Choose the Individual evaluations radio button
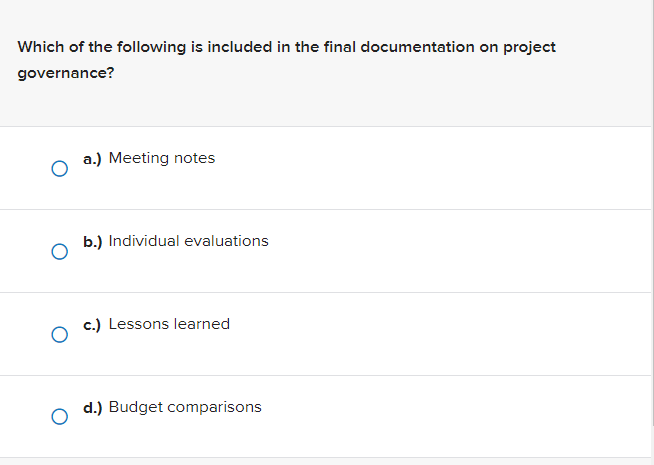Viewport: 654px width, 465px height. pos(60,252)
